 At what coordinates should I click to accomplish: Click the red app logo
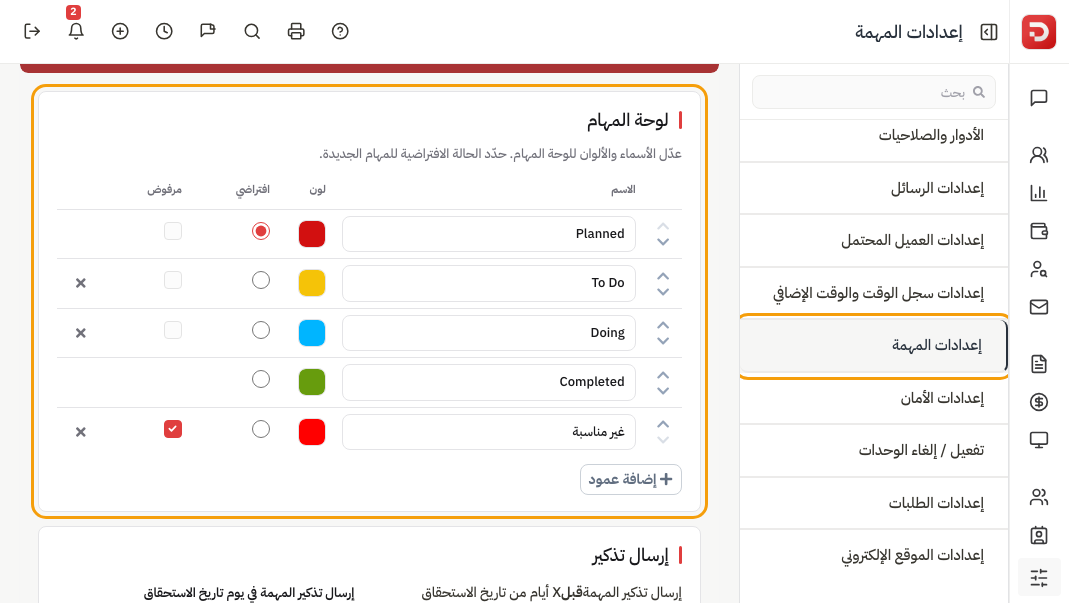pyautogui.click(x=1038, y=32)
